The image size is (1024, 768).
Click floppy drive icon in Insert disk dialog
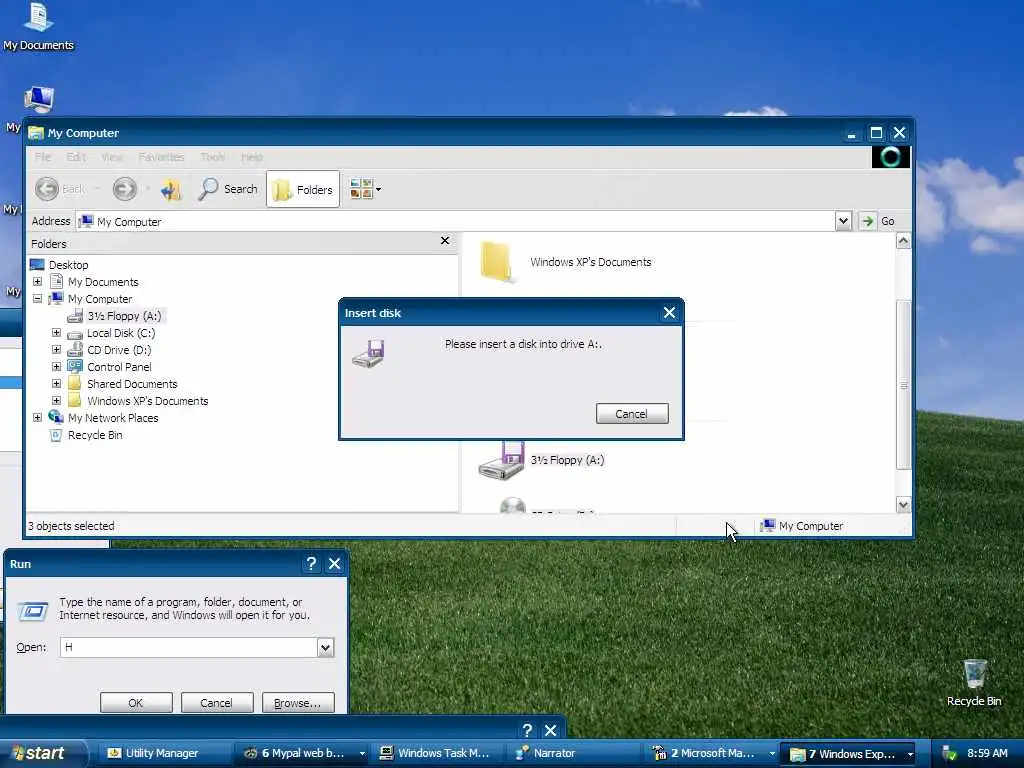368,353
